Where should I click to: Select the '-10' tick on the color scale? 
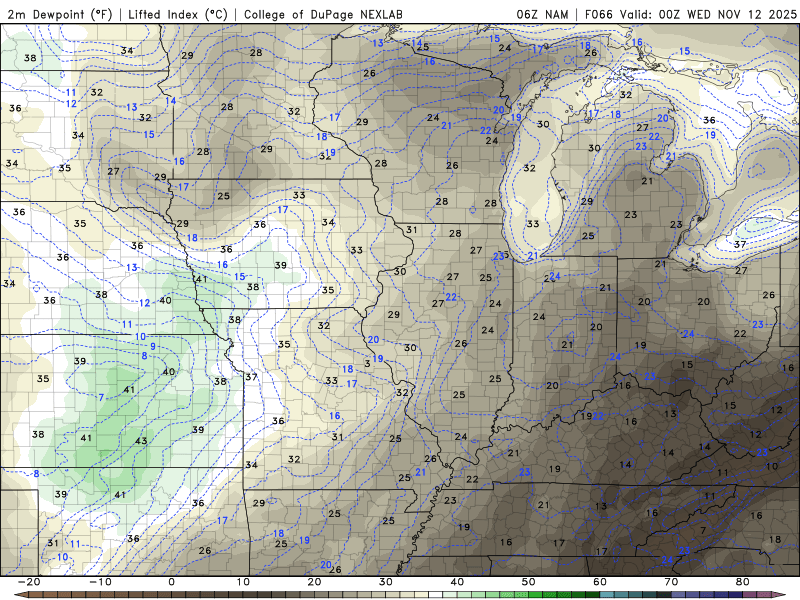[x=100, y=582]
